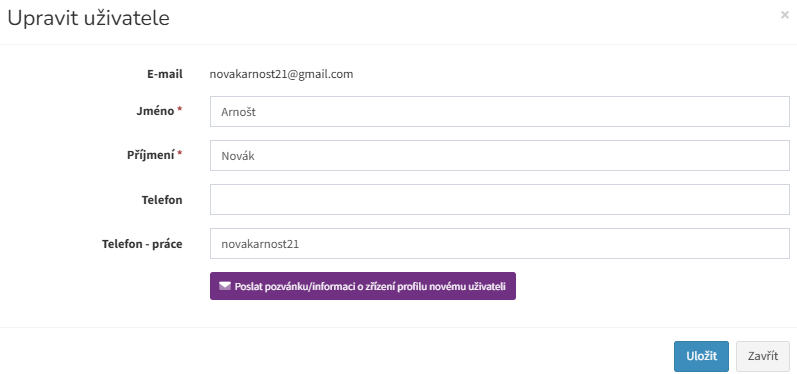Image resolution: width=797 pixels, height=374 pixels.
Task: Send invitation via Poslat pozvánku button
Action: point(363,286)
